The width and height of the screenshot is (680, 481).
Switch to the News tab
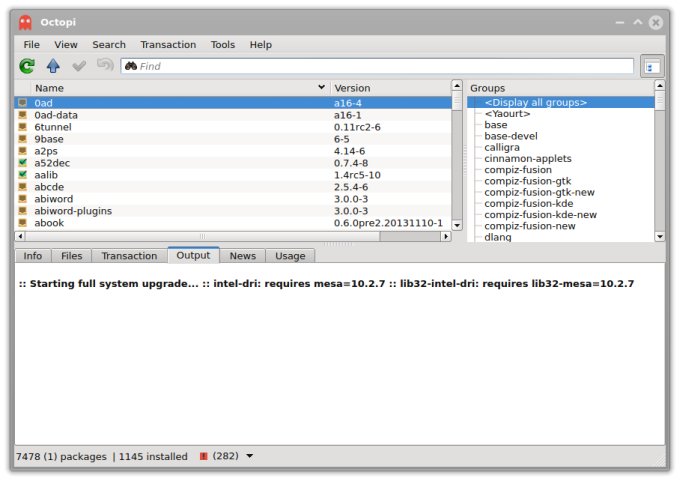point(242,256)
